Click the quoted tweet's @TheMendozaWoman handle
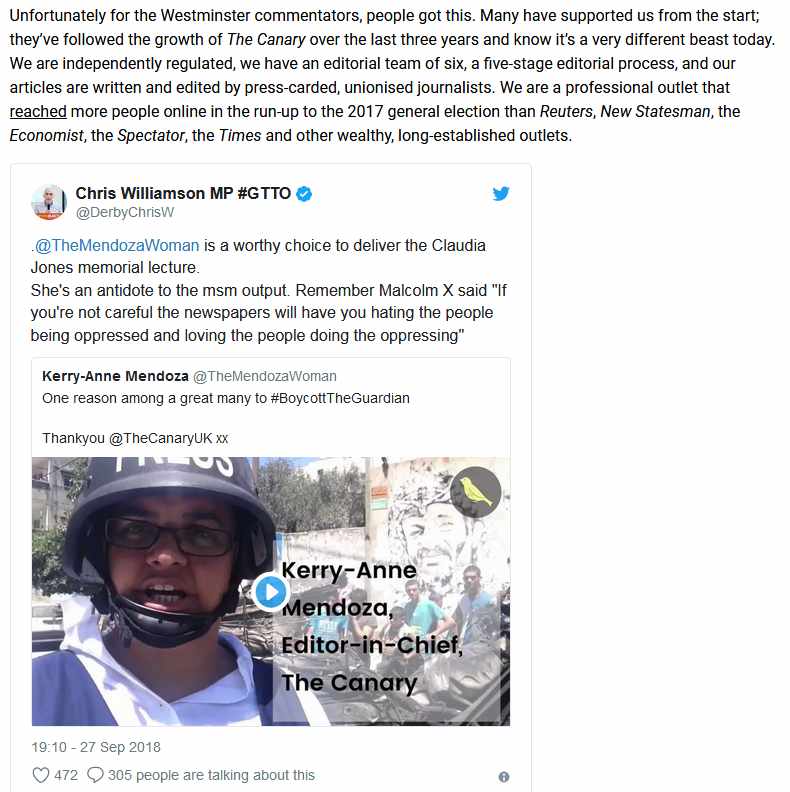The image size is (790, 792). click(265, 376)
